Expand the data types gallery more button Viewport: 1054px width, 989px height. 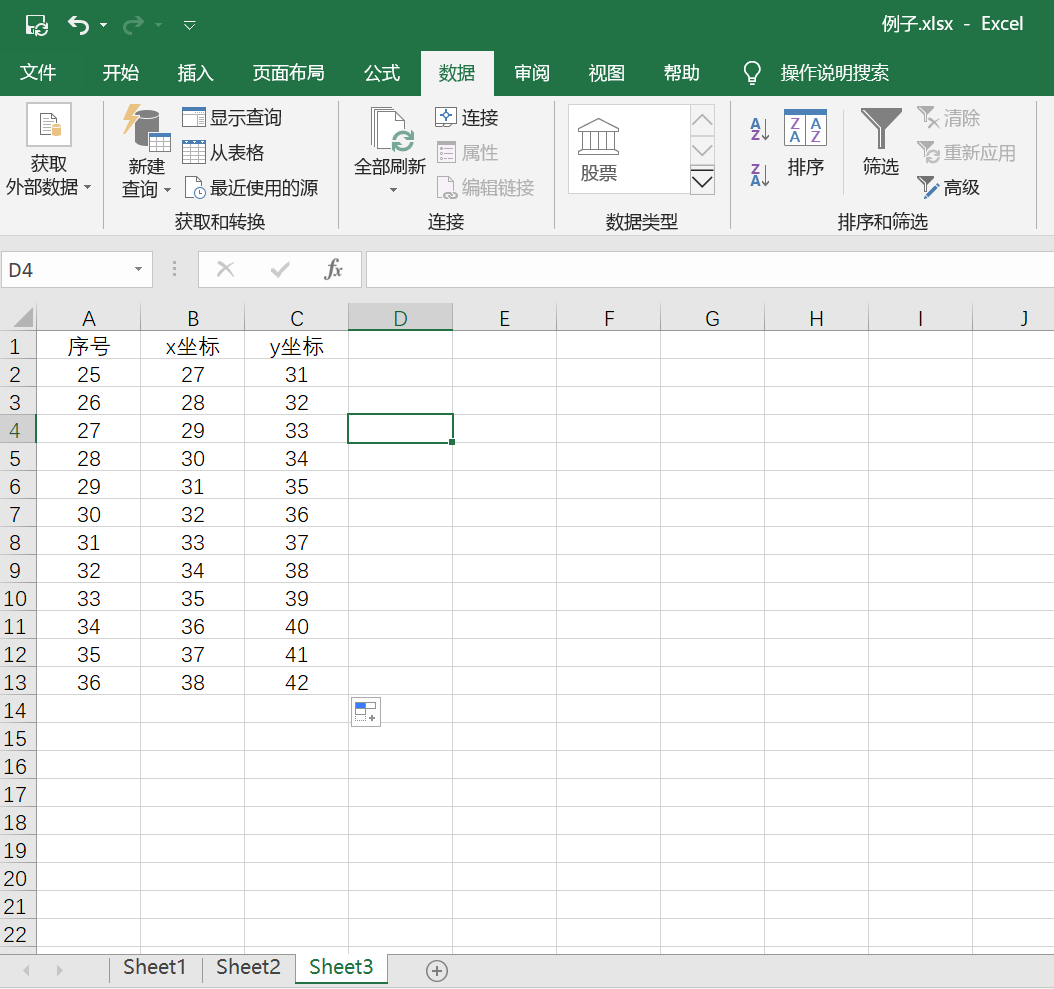(x=702, y=181)
